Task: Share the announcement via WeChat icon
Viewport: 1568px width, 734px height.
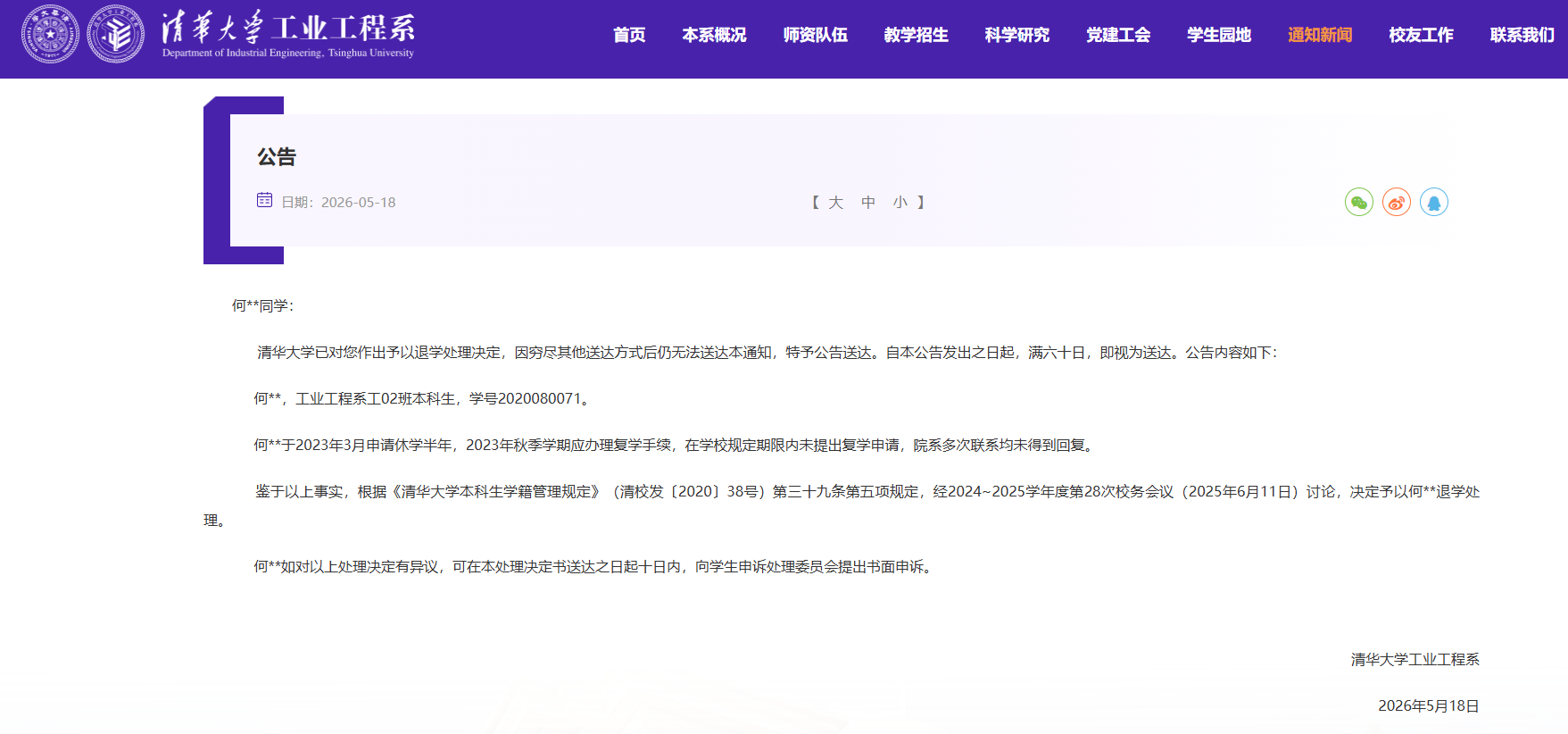Action: click(1359, 202)
